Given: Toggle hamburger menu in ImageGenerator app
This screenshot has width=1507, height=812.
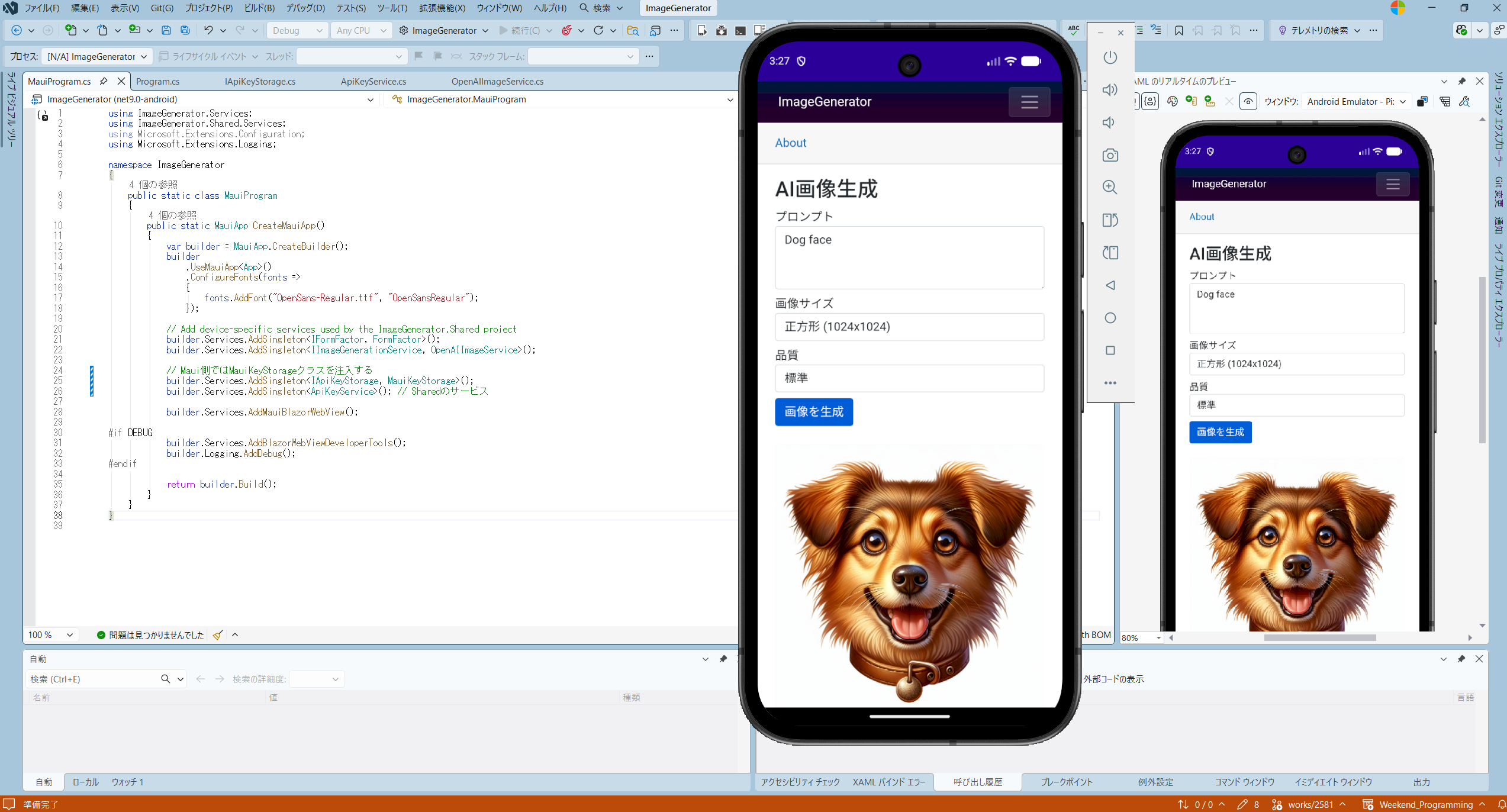Looking at the screenshot, I should [x=1029, y=102].
